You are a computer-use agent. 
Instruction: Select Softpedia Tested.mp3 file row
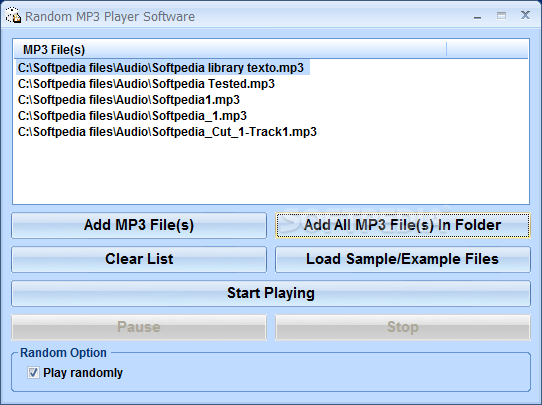146,84
